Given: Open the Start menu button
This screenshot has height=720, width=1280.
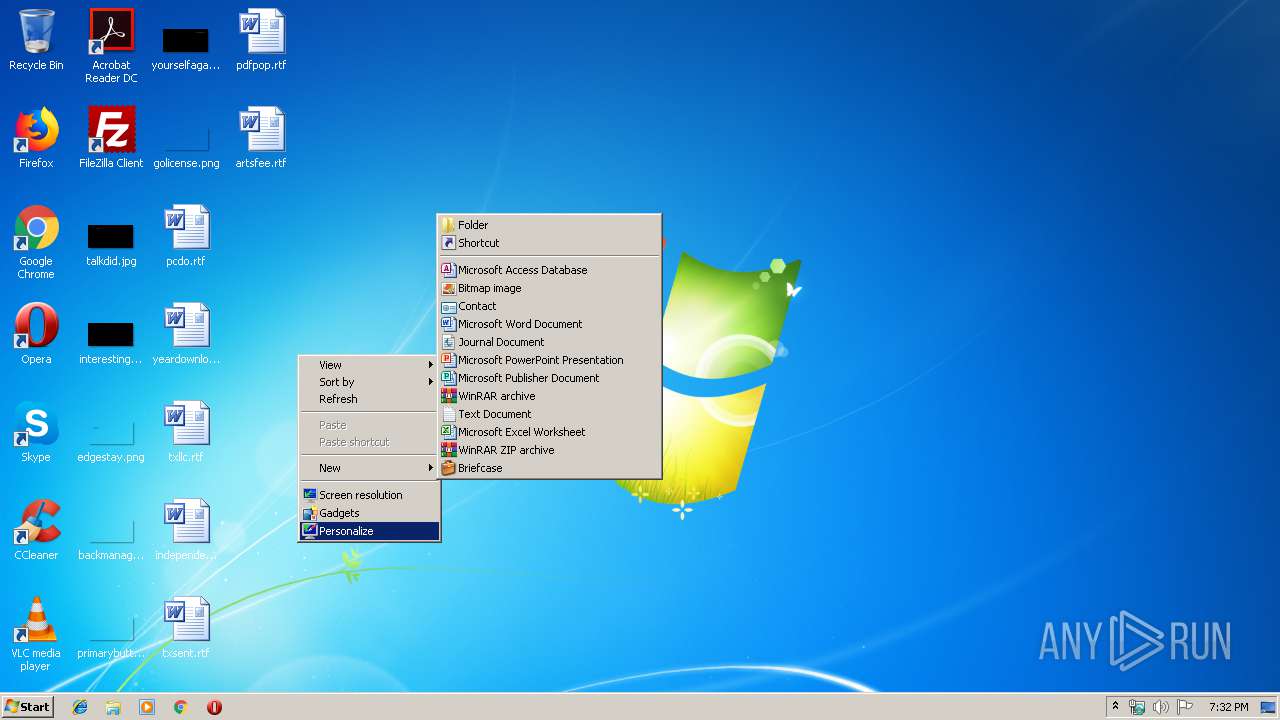Looking at the screenshot, I should click(x=28, y=707).
